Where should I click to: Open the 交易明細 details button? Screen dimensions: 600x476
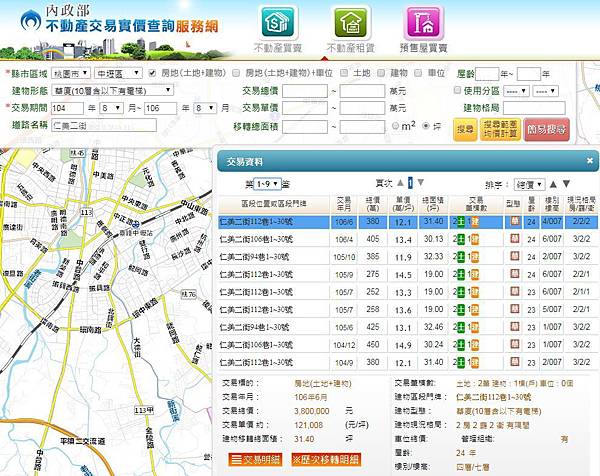click(x=255, y=460)
